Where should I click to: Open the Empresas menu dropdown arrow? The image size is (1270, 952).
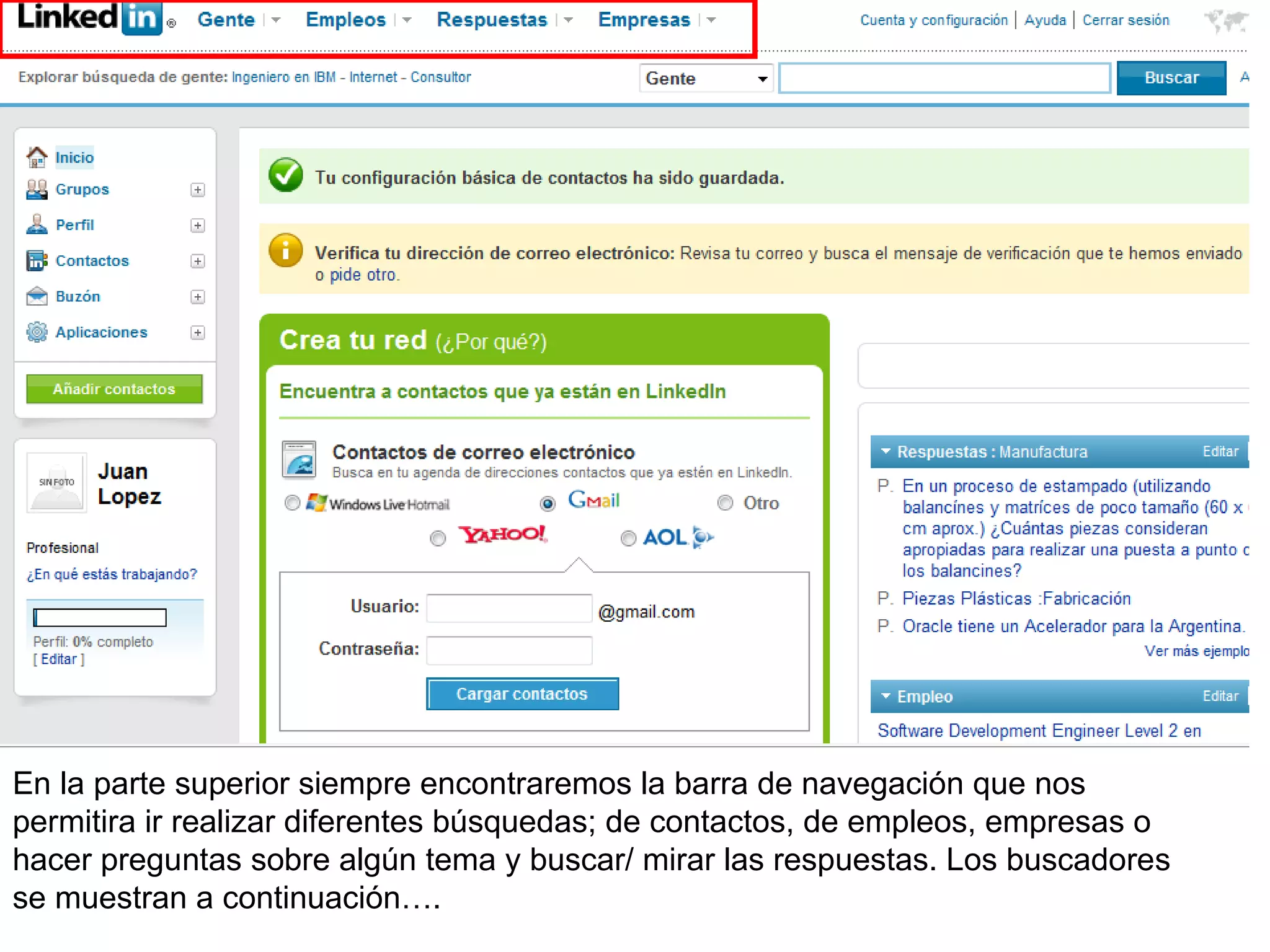(711, 20)
